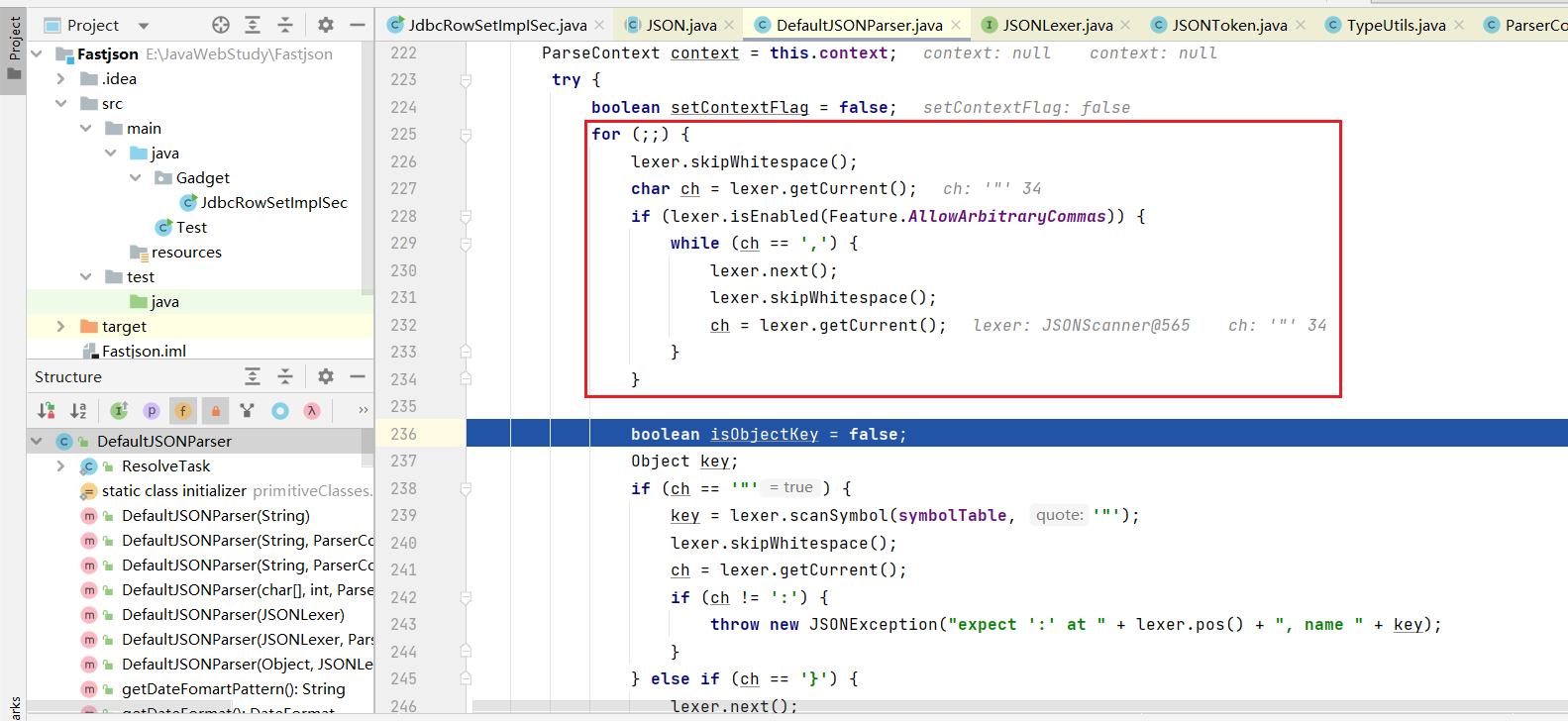1568x721 pixels.
Task: Click the editor horizontal scrollbar
Action: click(x=1015, y=706)
